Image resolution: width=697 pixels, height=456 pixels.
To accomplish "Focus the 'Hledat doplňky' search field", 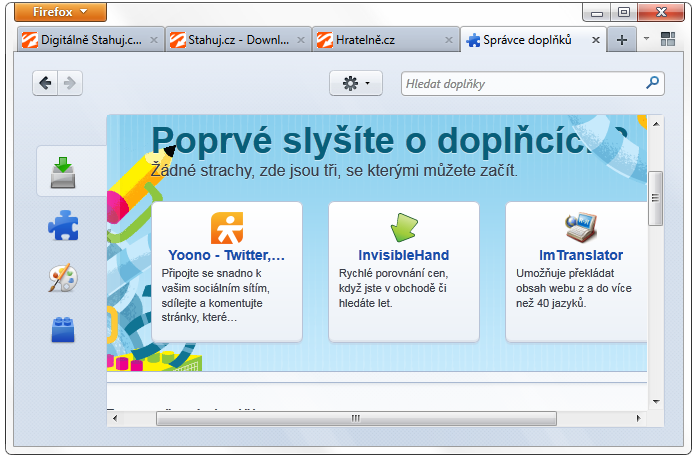I will pos(533,84).
